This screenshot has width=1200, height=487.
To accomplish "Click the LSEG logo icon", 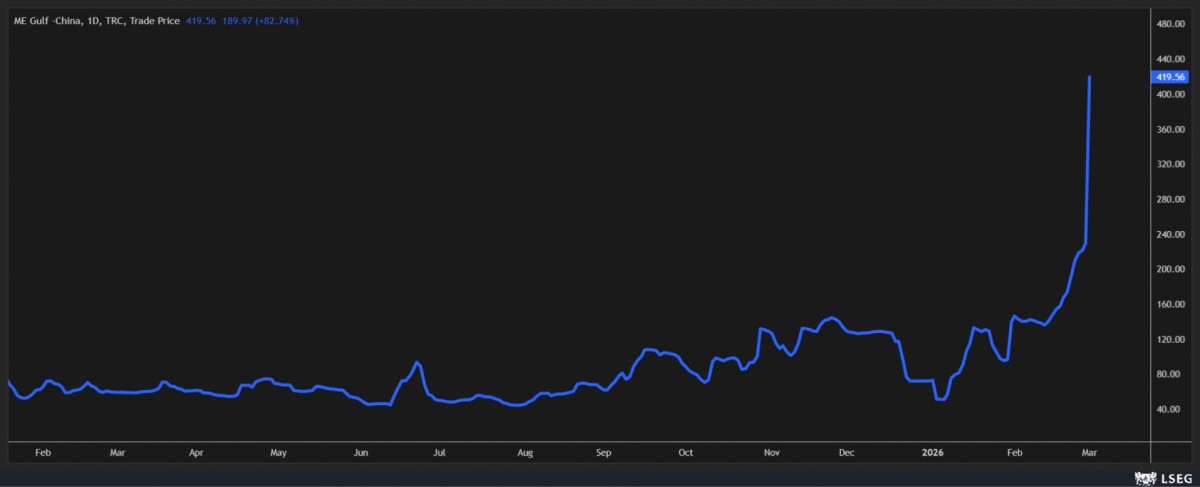I will click(x=1143, y=477).
